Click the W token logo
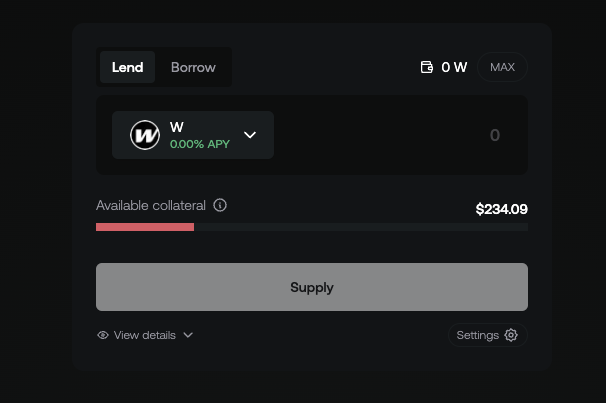606x403 pixels. (x=145, y=135)
